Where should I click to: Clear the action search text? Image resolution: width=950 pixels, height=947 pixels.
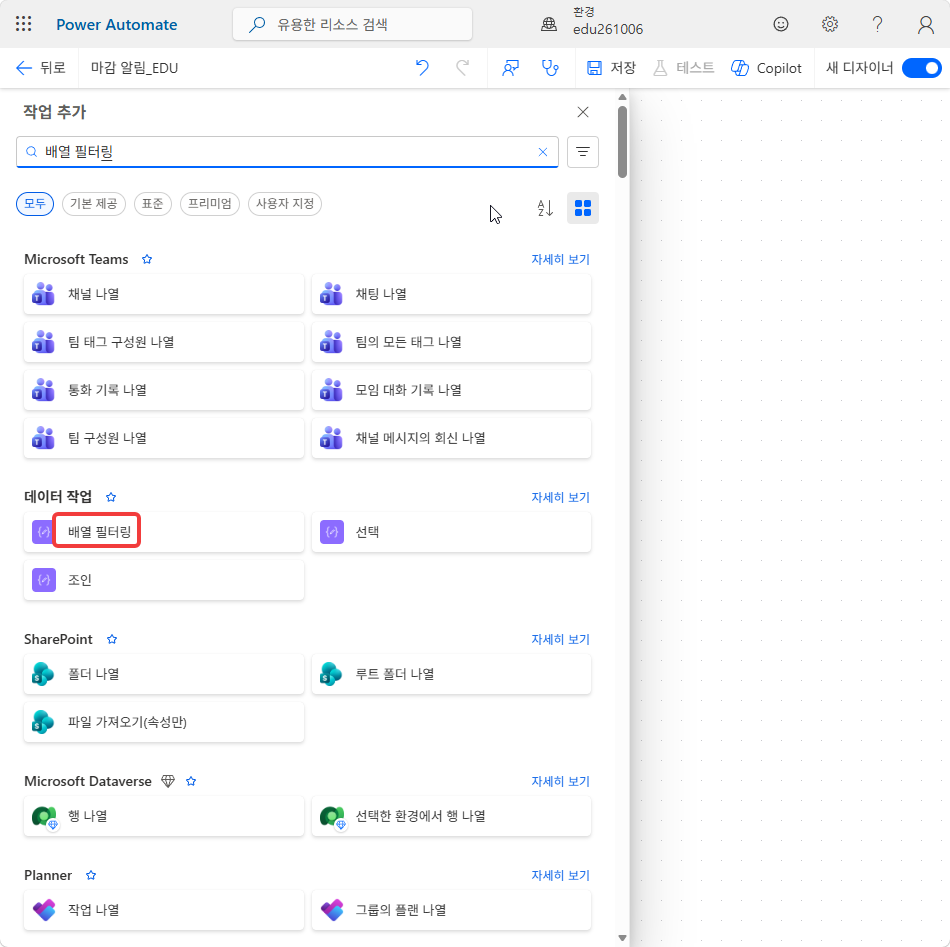pos(543,152)
